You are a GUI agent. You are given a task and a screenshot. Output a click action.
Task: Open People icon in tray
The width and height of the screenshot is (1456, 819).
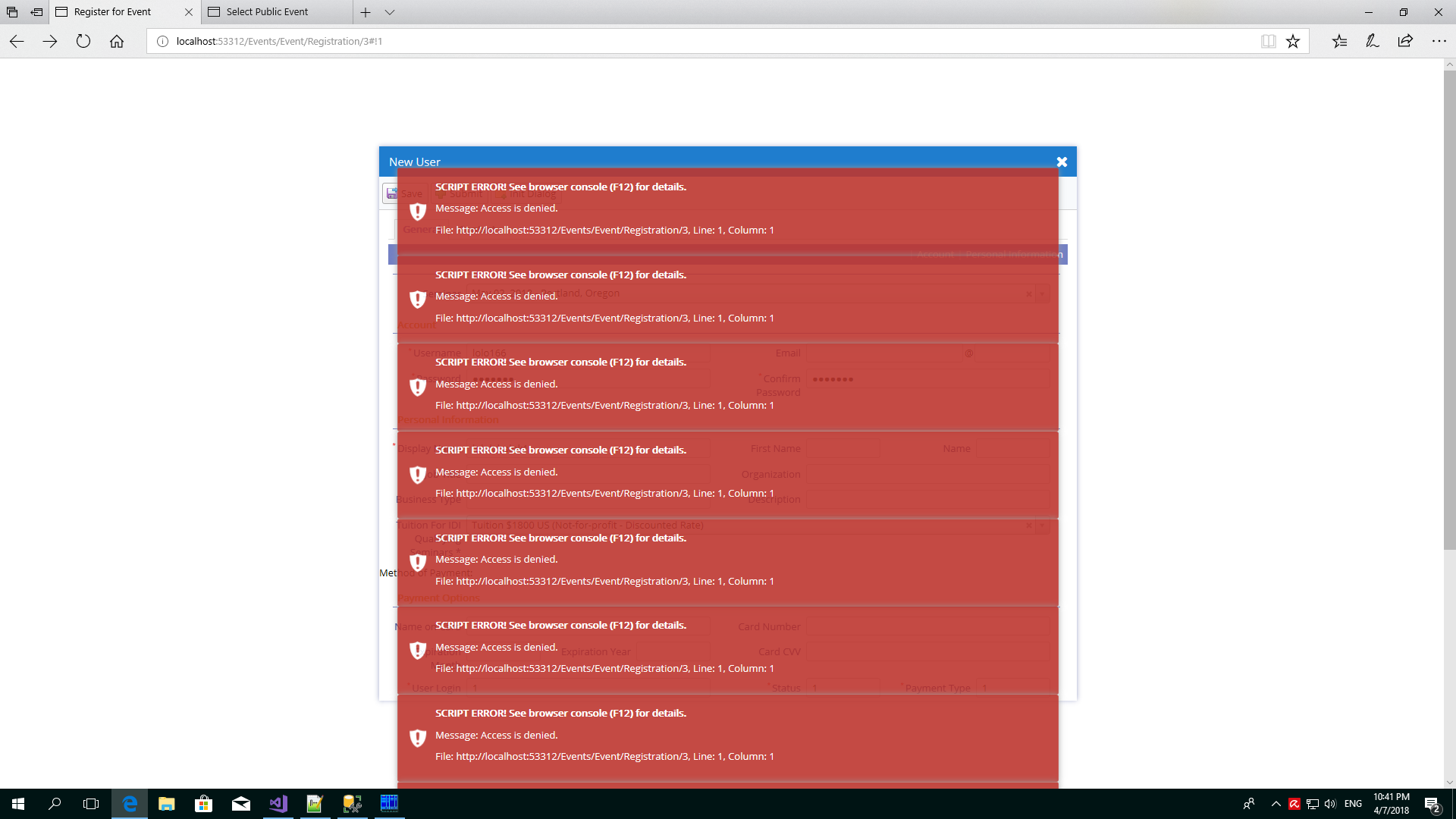[x=1249, y=804]
